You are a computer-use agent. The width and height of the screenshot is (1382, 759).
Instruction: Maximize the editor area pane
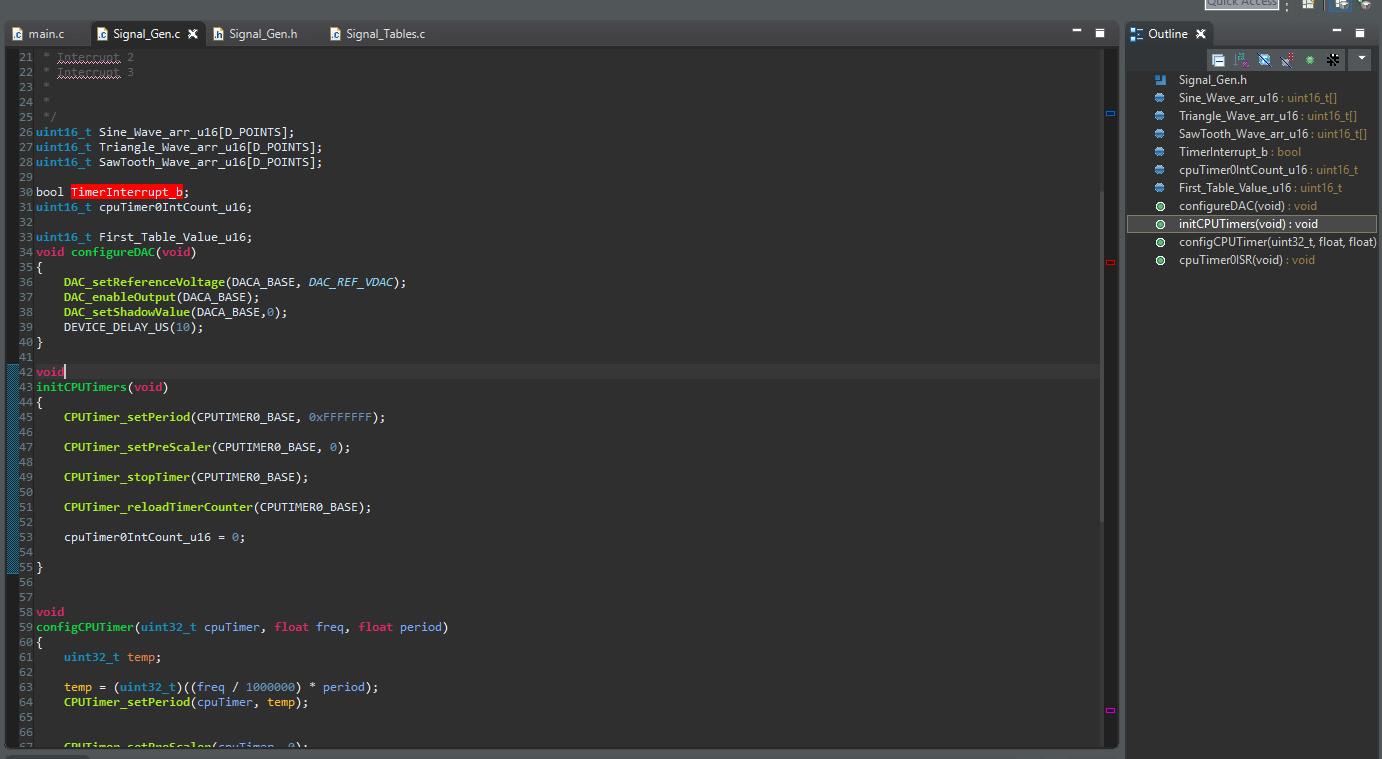[x=1100, y=33]
